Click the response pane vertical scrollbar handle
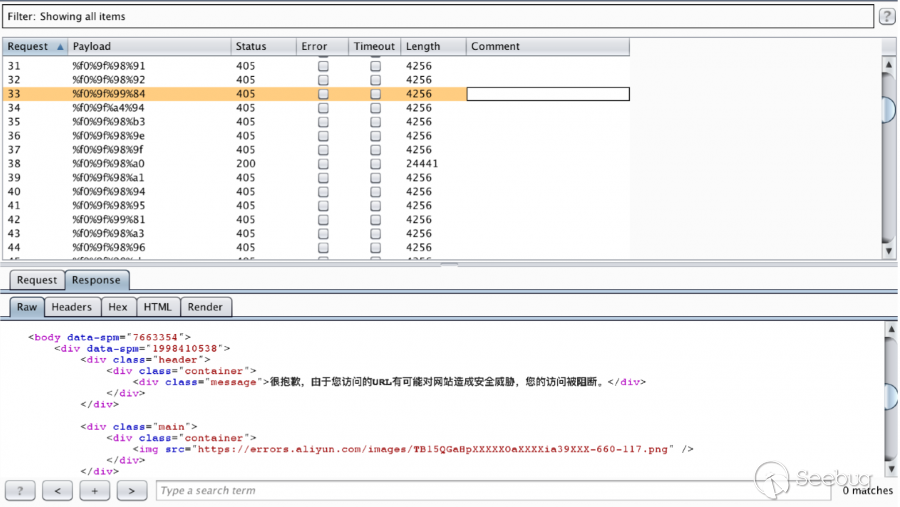Viewport: 900px width, 507px height. coord(888,395)
